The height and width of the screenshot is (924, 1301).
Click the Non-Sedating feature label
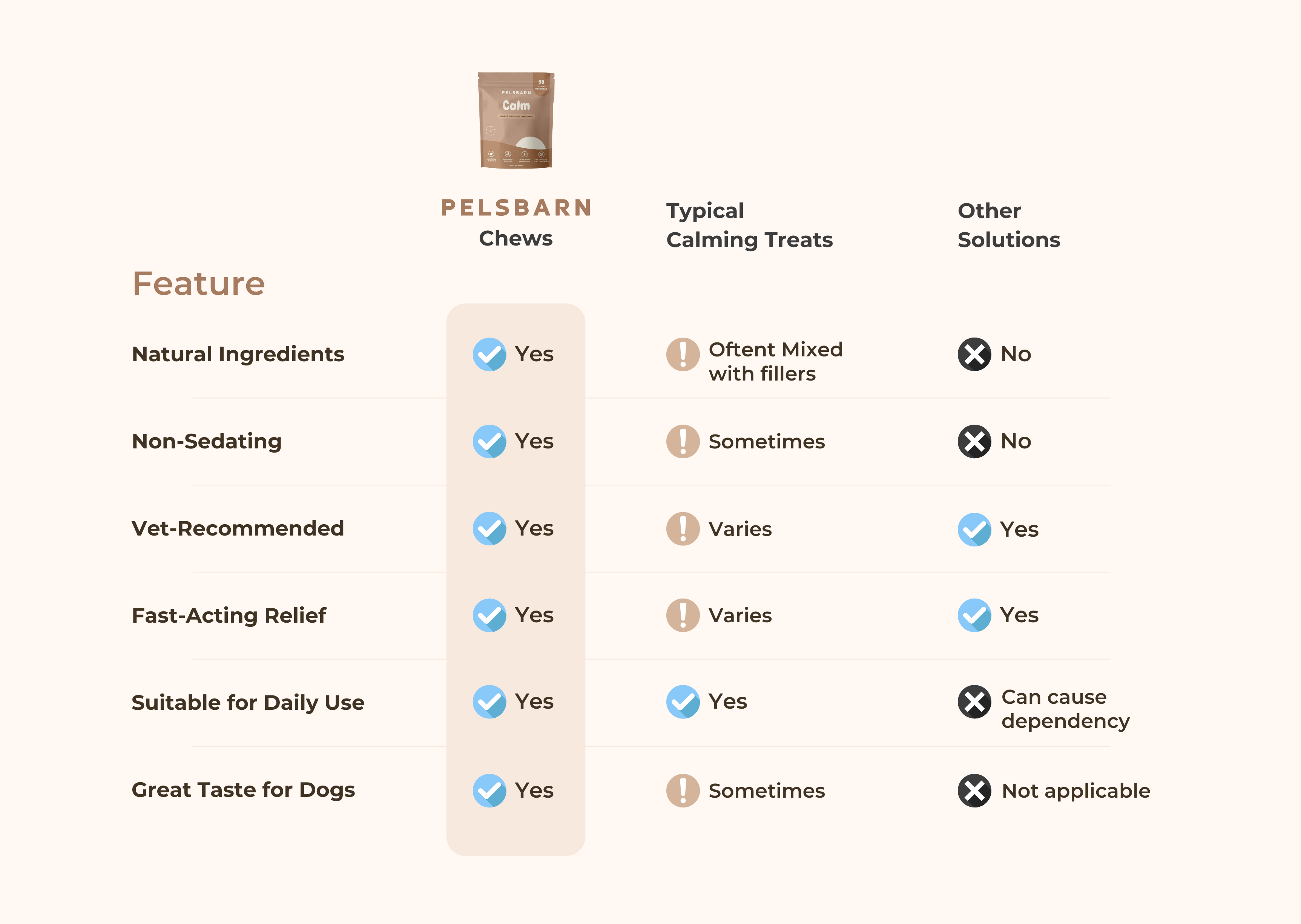207,442
